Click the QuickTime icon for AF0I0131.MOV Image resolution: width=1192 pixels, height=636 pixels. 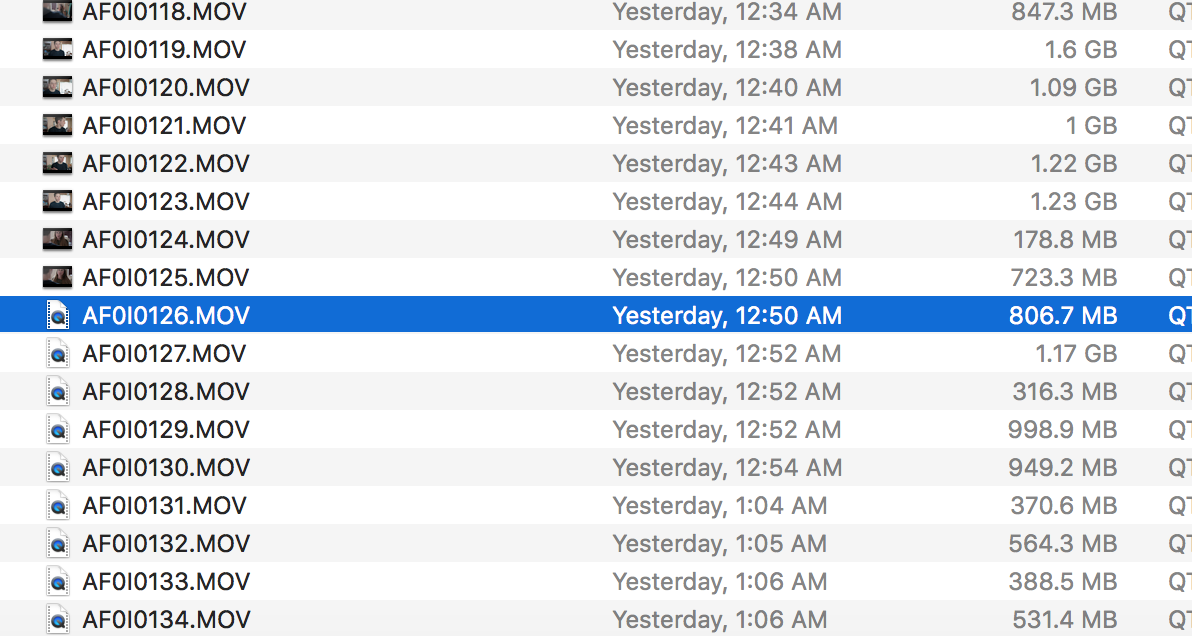pyautogui.click(x=58, y=505)
